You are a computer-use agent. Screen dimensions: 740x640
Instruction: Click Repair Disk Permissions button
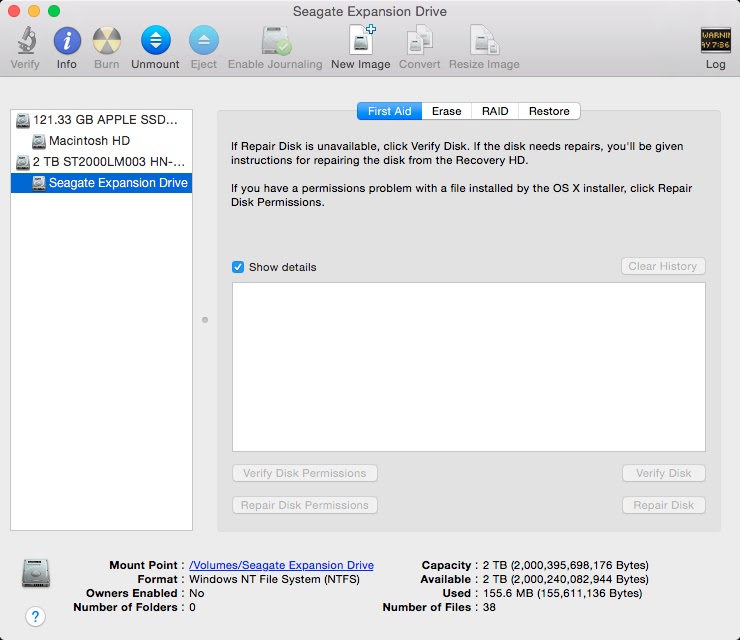[x=304, y=505]
